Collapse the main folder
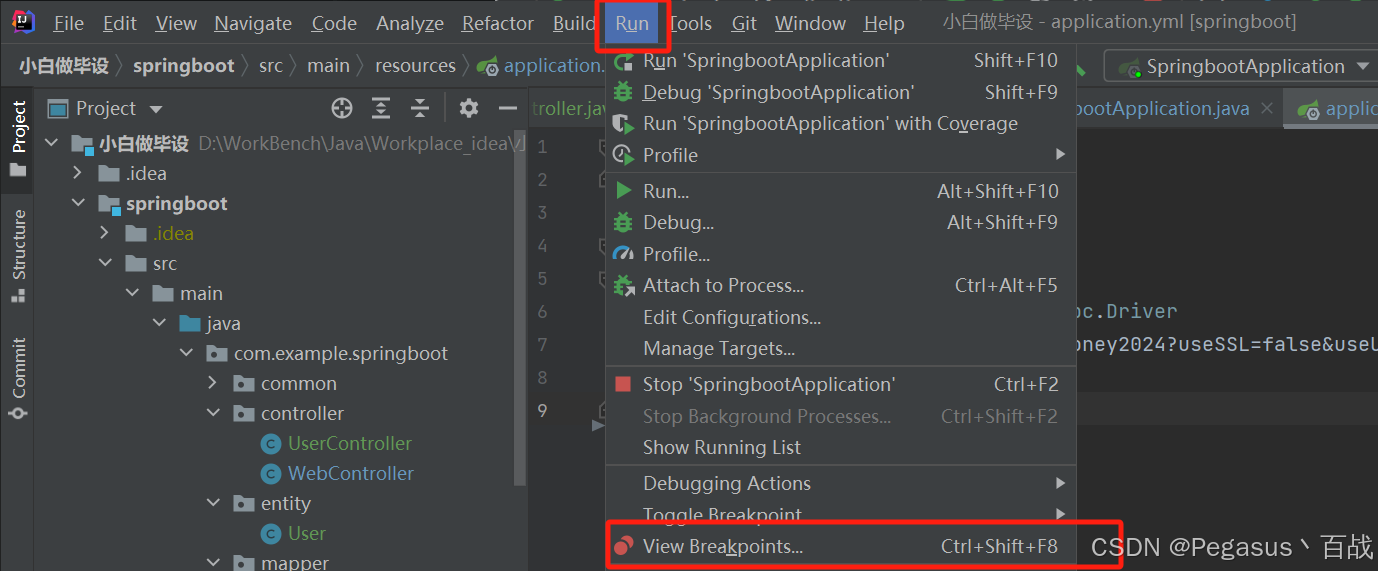The height and width of the screenshot is (571, 1378). pos(133,293)
